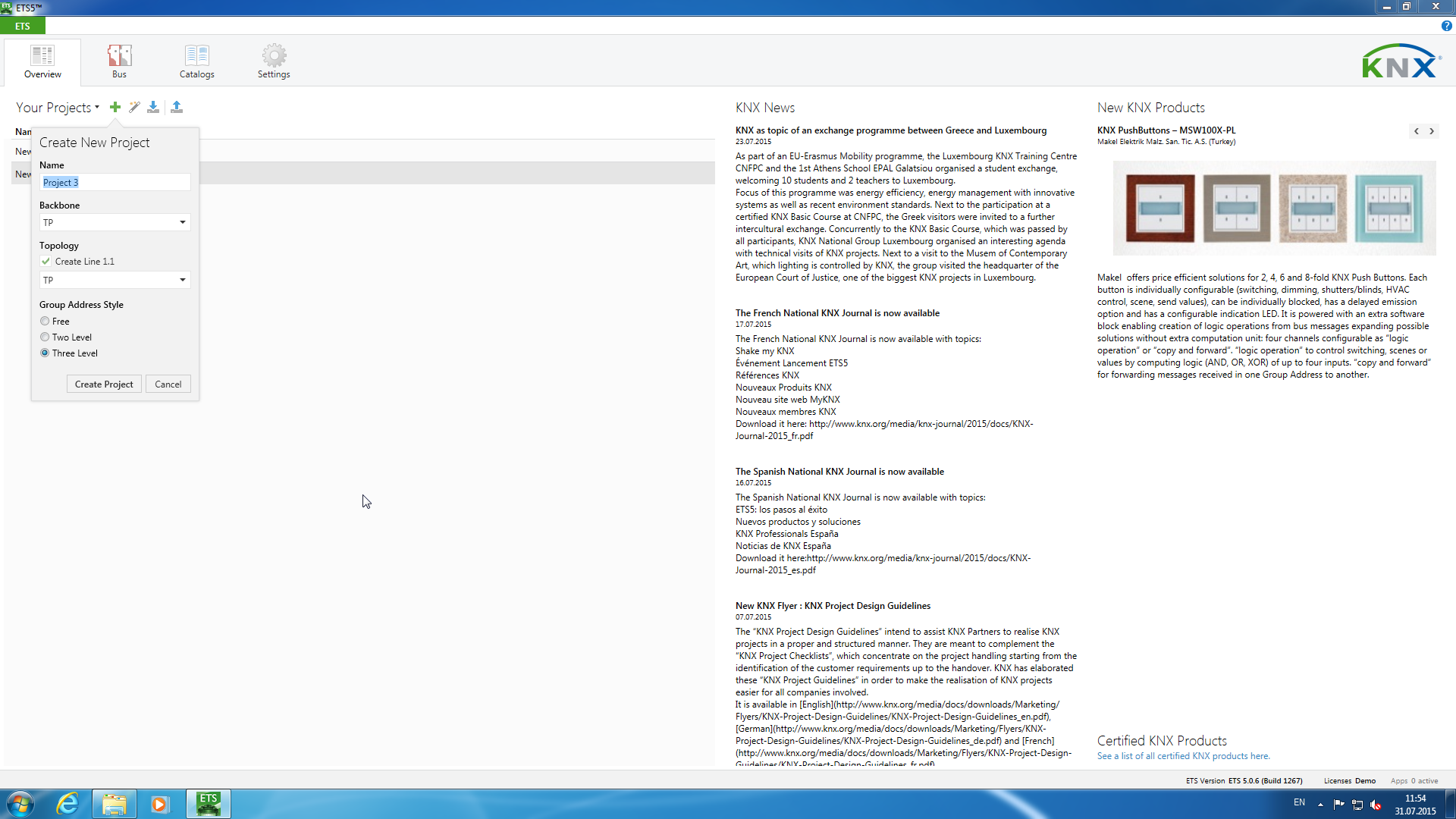
Task: Expand the Topology line medium dropdown
Action: click(x=182, y=280)
